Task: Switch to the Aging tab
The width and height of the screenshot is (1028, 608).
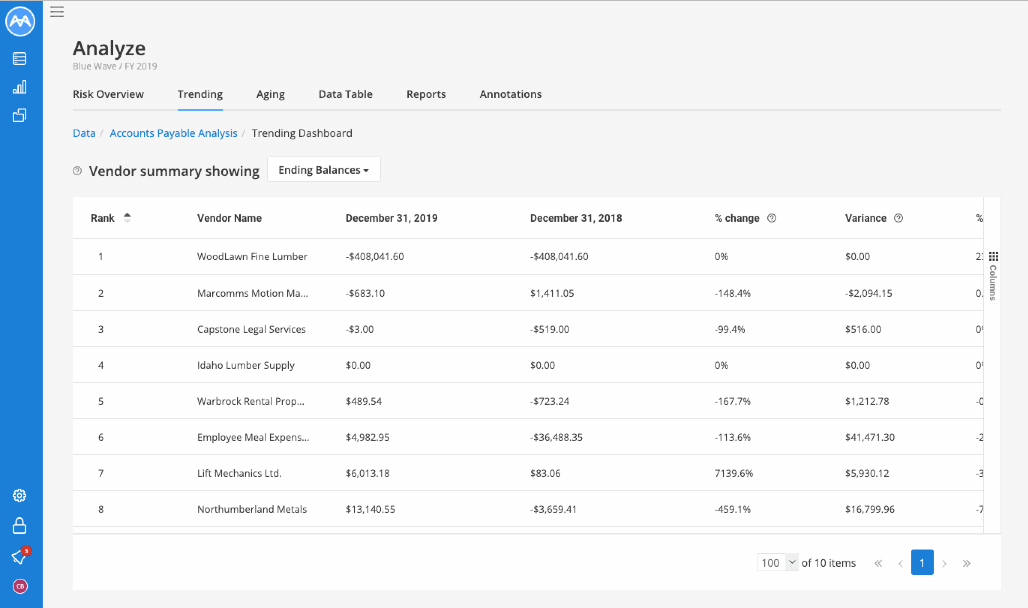Action: coord(270,94)
